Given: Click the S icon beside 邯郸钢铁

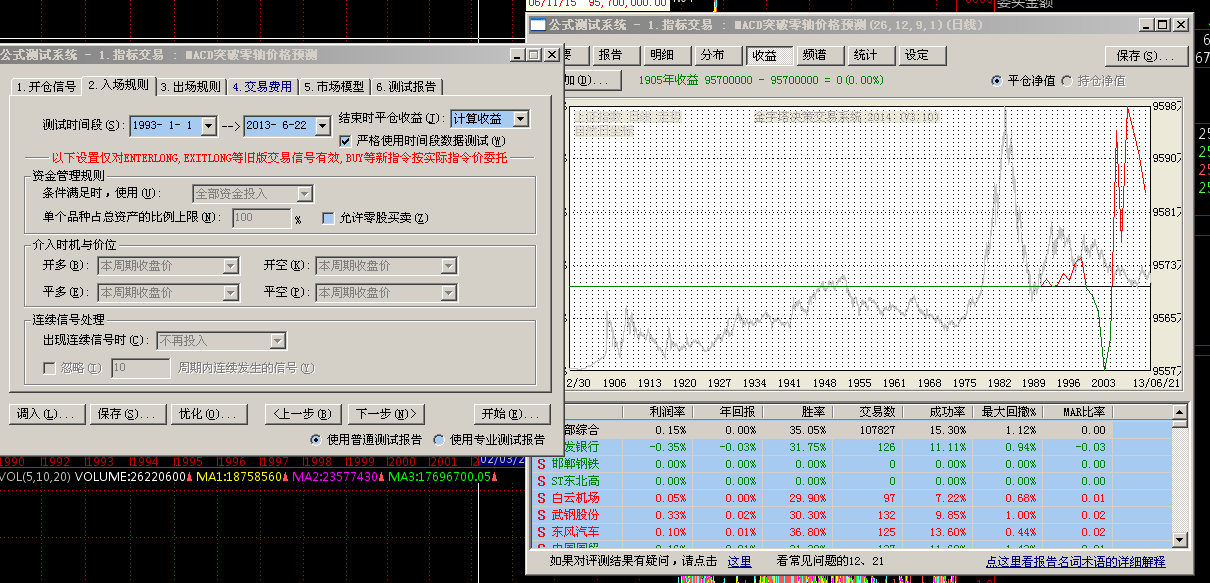Looking at the screenshot, I should (541, 463).
